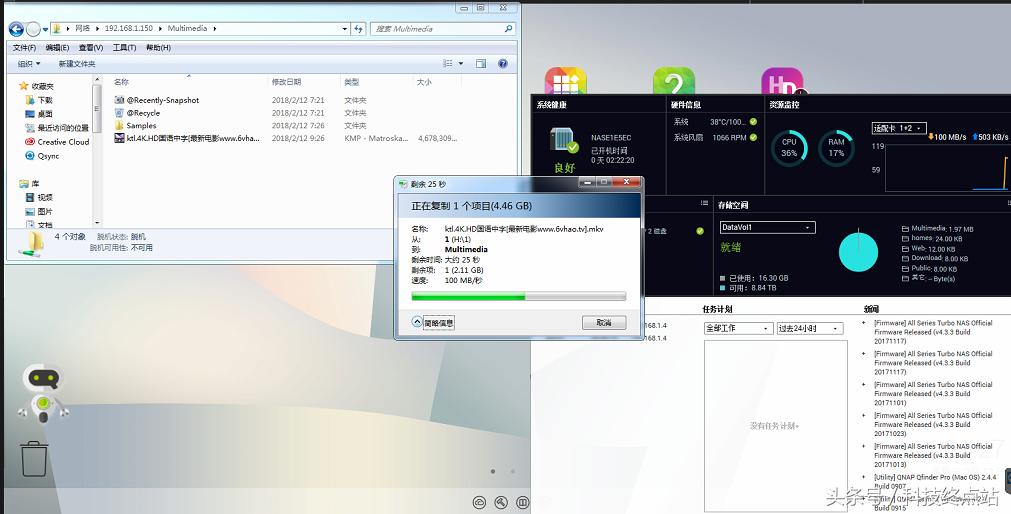Click the NAS device health icon
1011x514 pixels.
(564, 141)
